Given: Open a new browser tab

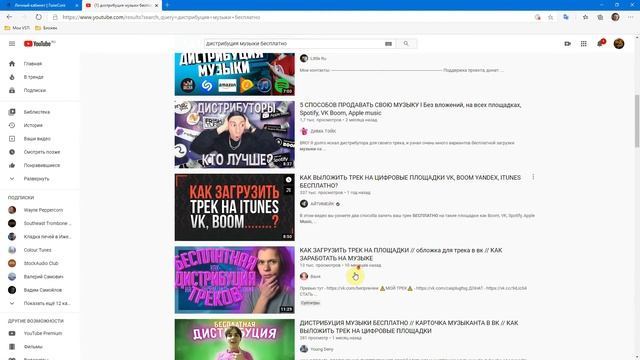Looking at the screenshot, I should [167, 5].
